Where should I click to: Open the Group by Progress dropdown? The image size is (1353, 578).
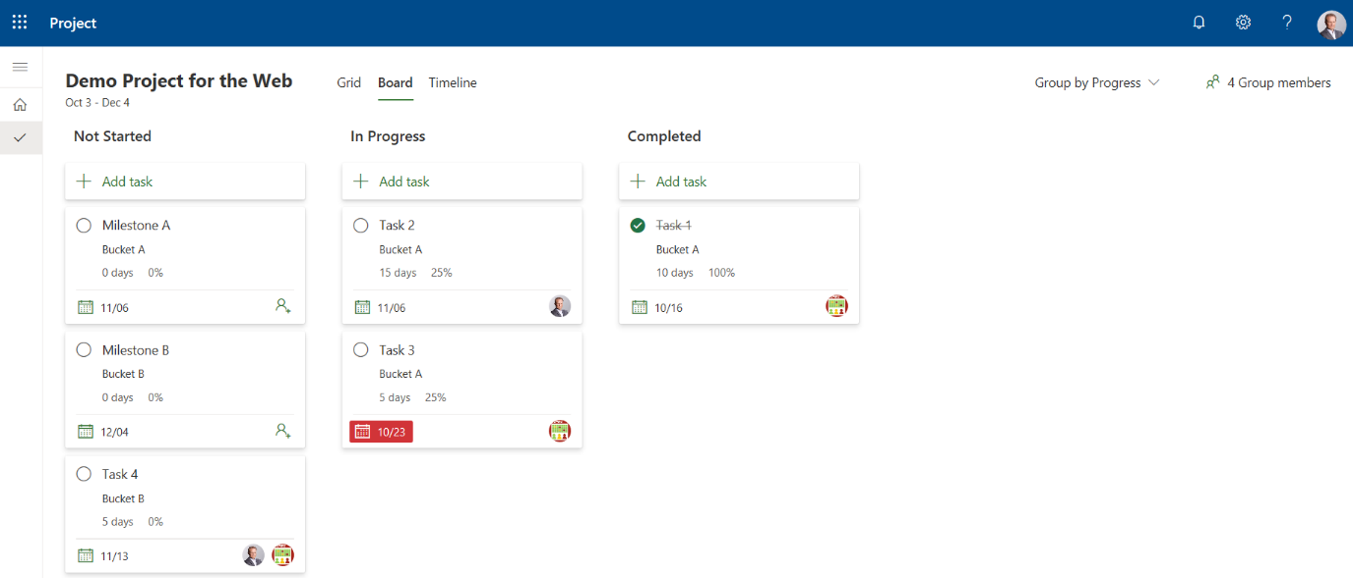click(1097, 83)
